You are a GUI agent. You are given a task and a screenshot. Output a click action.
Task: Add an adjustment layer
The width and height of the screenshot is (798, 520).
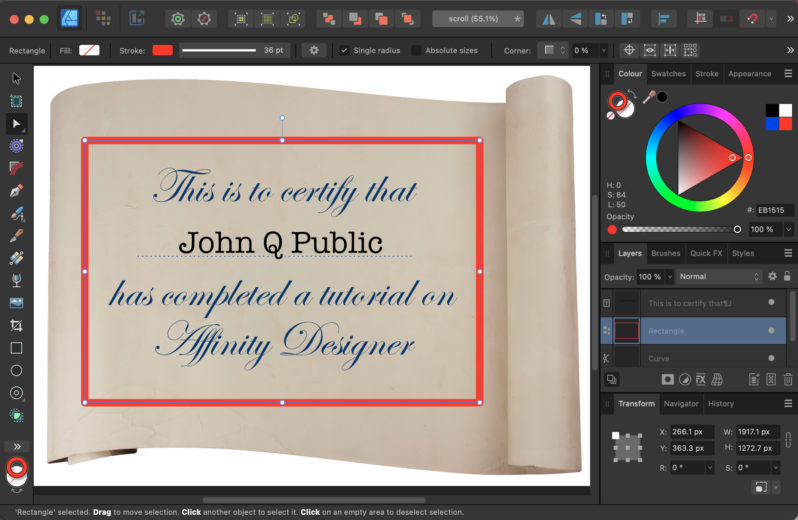tap(685, 379)
